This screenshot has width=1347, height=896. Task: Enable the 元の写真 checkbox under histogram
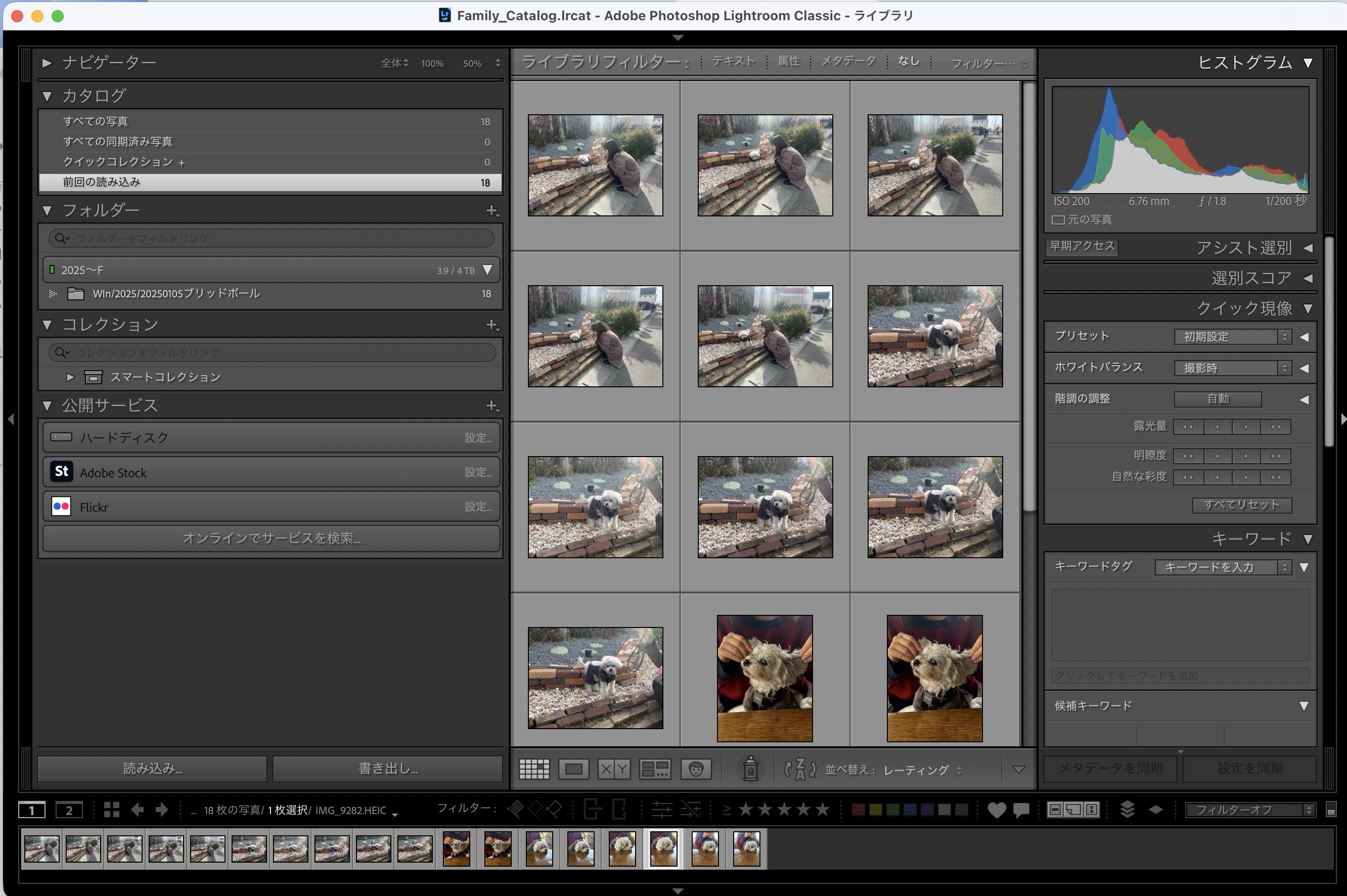[1058, 220]
